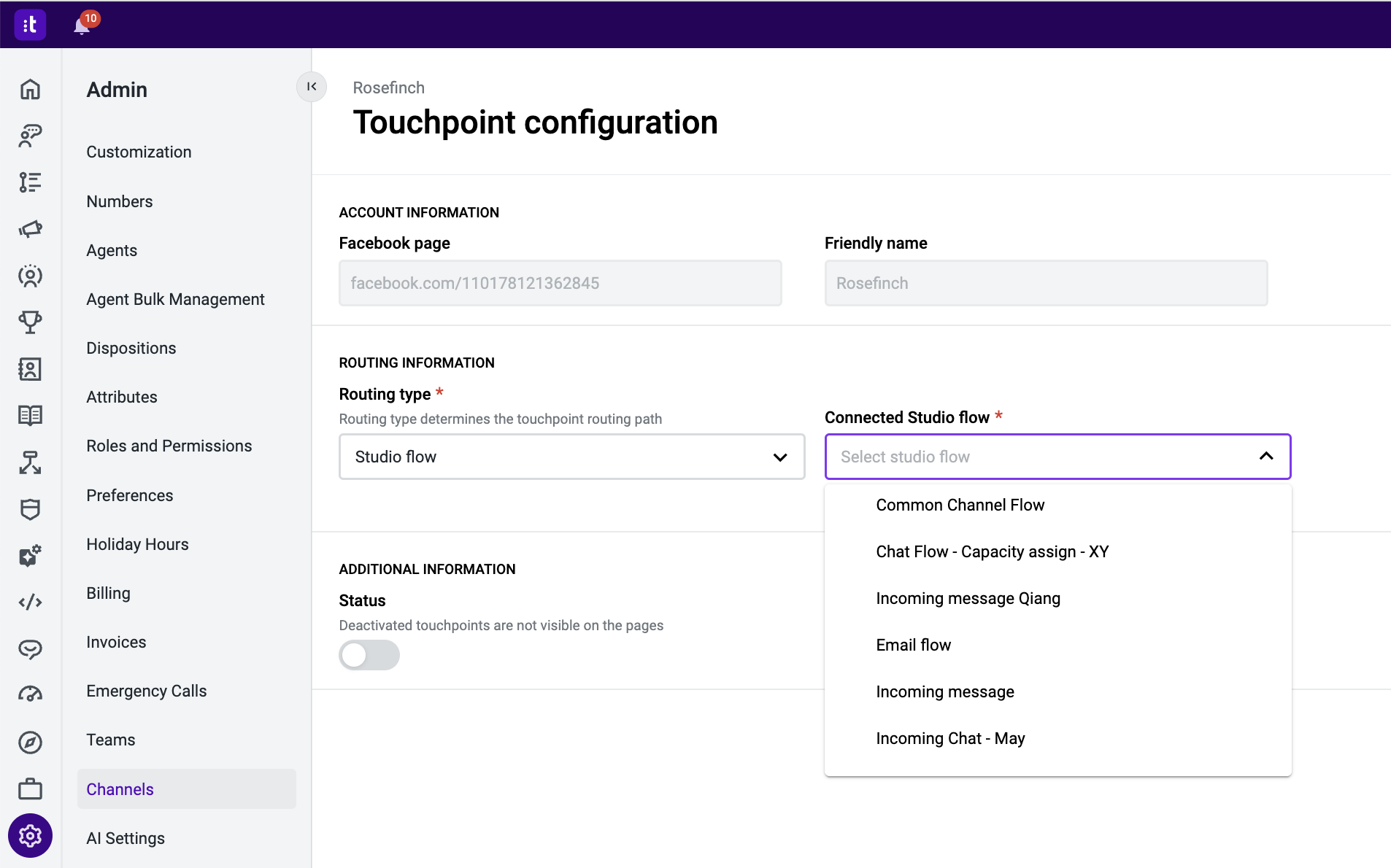
Task: Open the trophy icon in sidebar
Action: [x=30, y=322]
